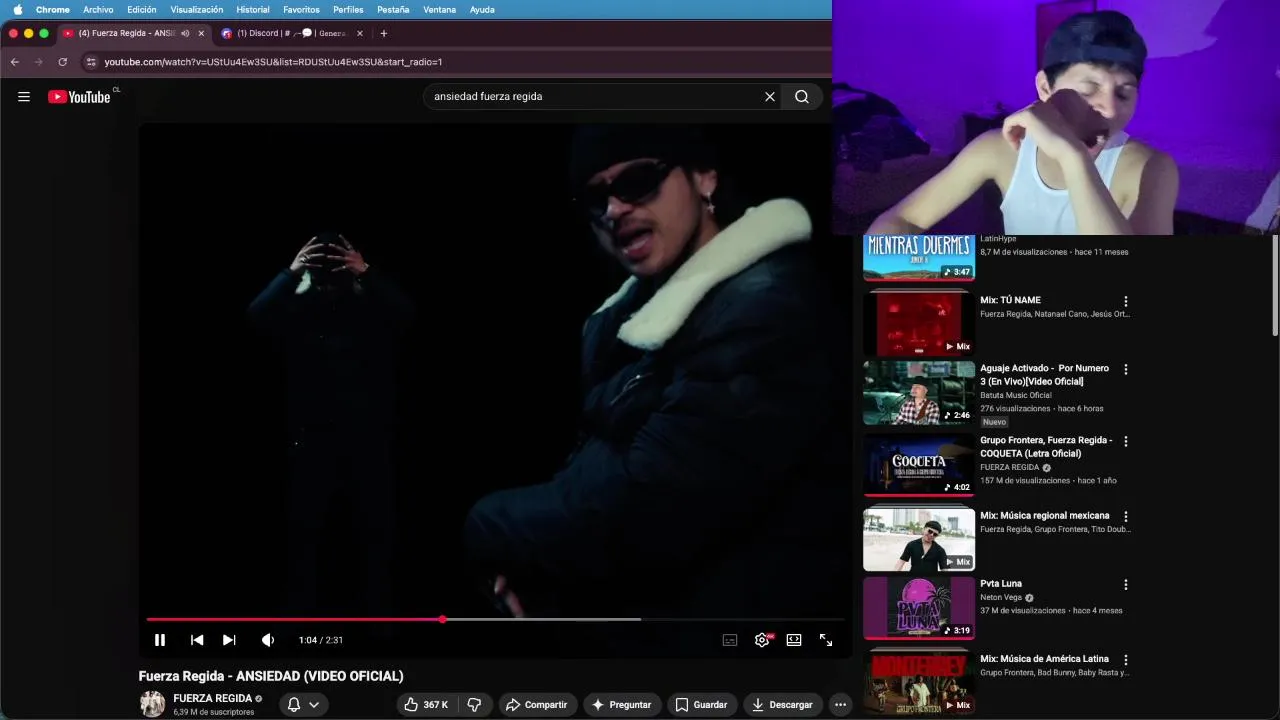1280x720 pixels.
Task: Open options for COQUETA video
Action: tap(1126, 441)
